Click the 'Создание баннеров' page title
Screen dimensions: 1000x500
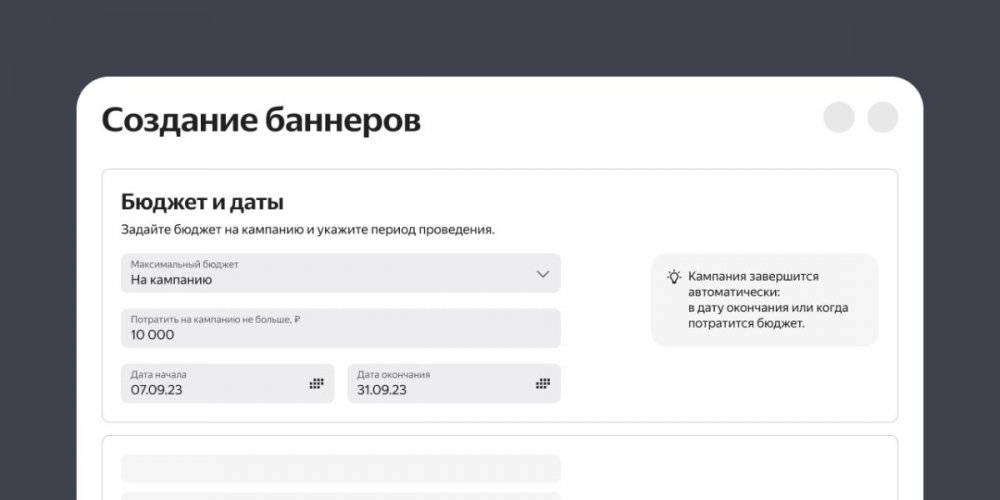point(261,121)
